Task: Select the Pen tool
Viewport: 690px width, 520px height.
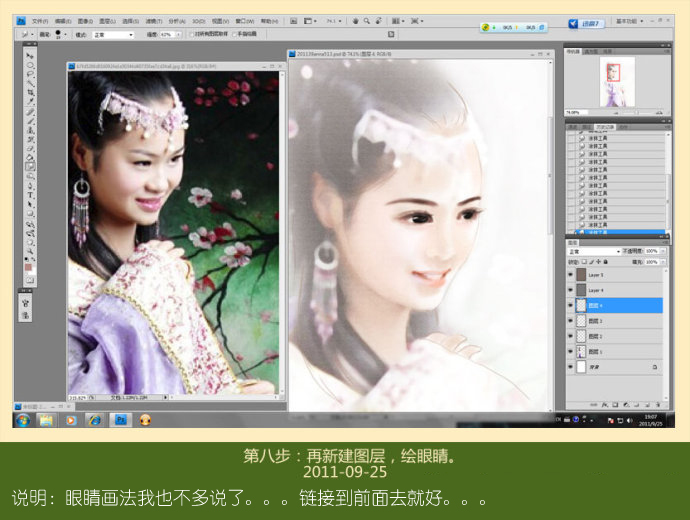Action: coord(30,187)
